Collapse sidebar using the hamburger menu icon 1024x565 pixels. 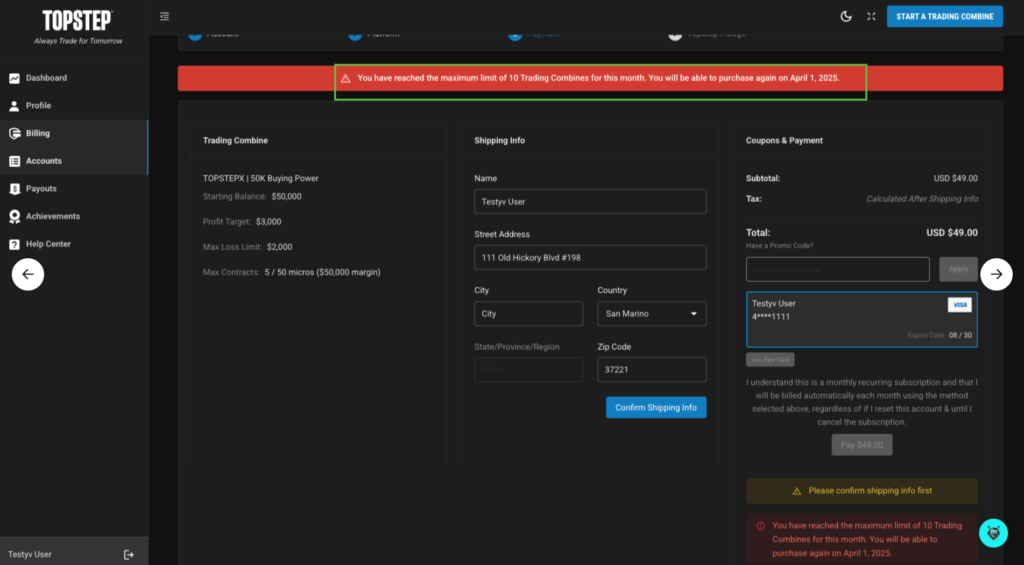pyautogui.click(x=164, y=16)
